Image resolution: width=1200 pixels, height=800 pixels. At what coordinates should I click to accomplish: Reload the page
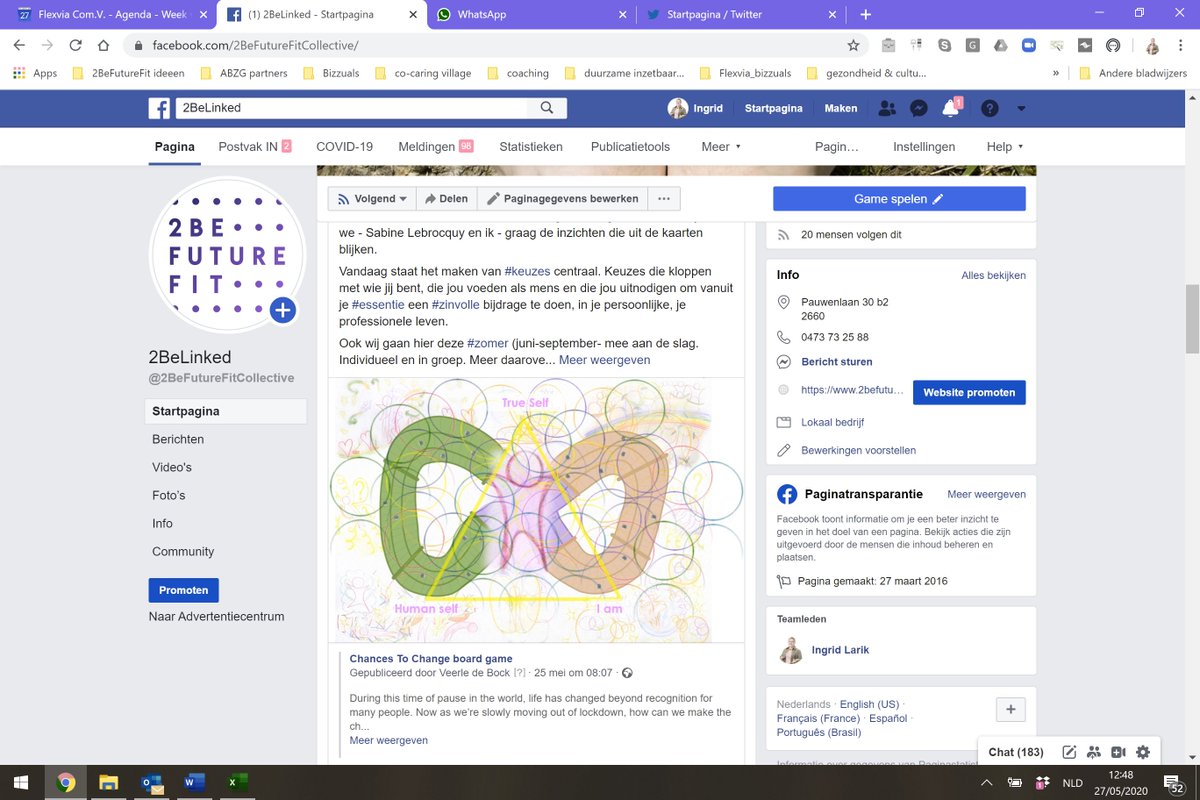tap(75, 45)
